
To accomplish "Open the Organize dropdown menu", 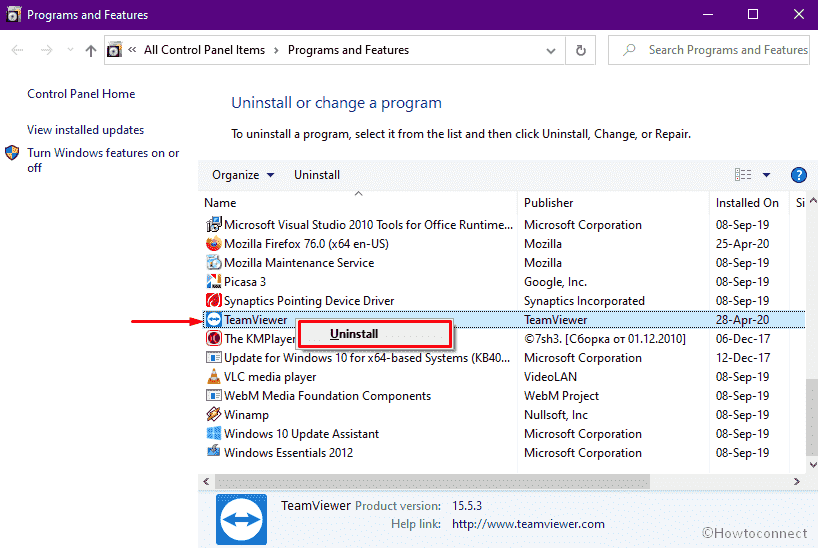I will (243, 175).
